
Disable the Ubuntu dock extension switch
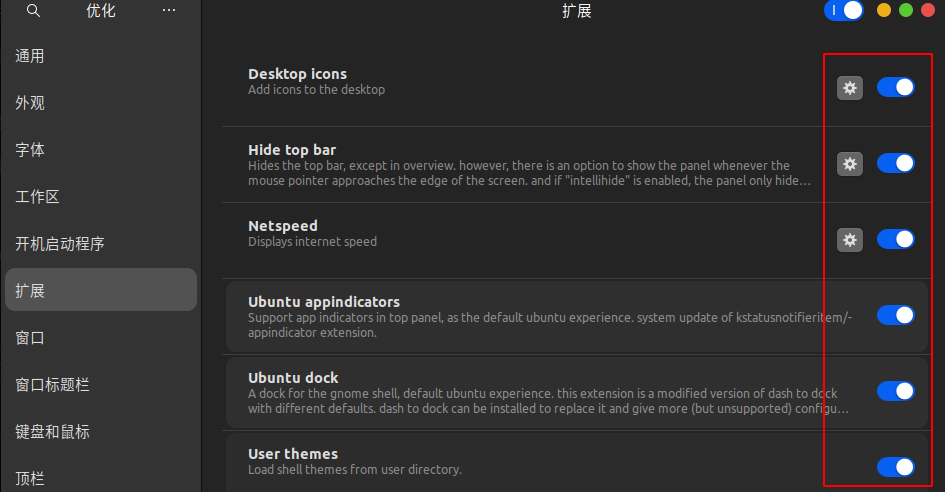click(x=896, y=391)
